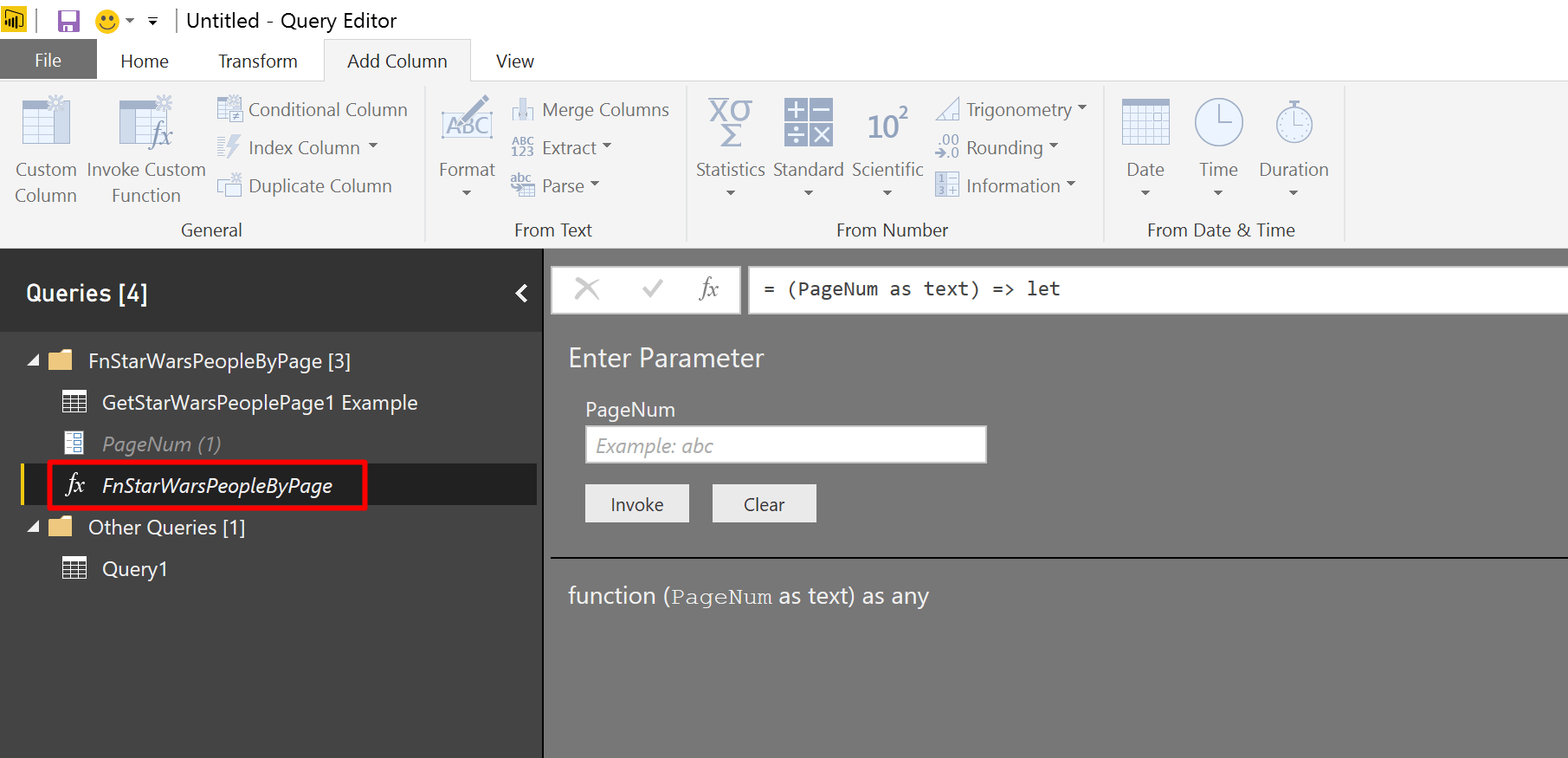Collapse the Queries pane with chevron
The image size is (1568, 758).
pyautogui.click(x=521, y=294)
